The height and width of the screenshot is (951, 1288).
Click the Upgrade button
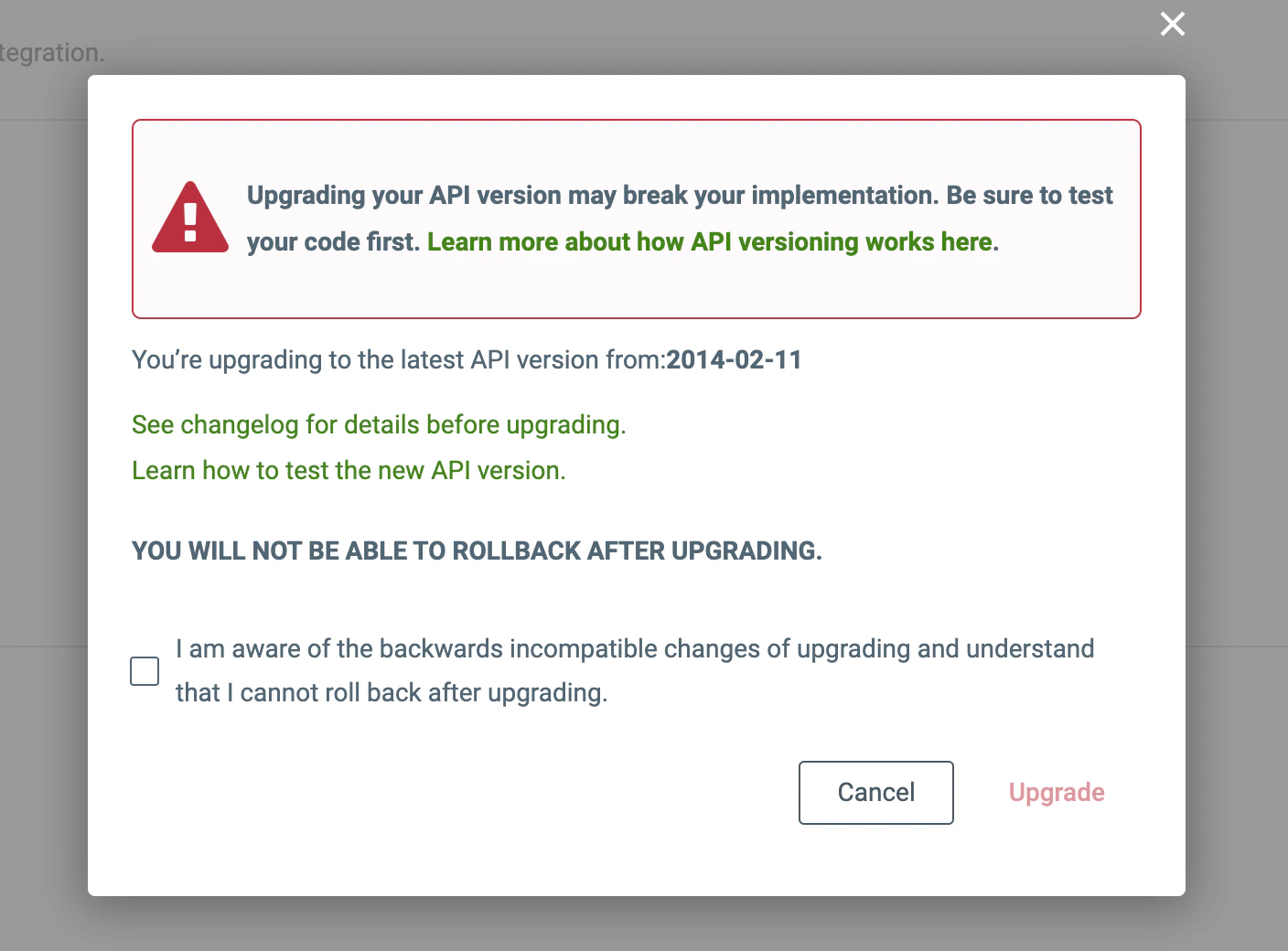pyautogui.click(x=1056, y=792)
